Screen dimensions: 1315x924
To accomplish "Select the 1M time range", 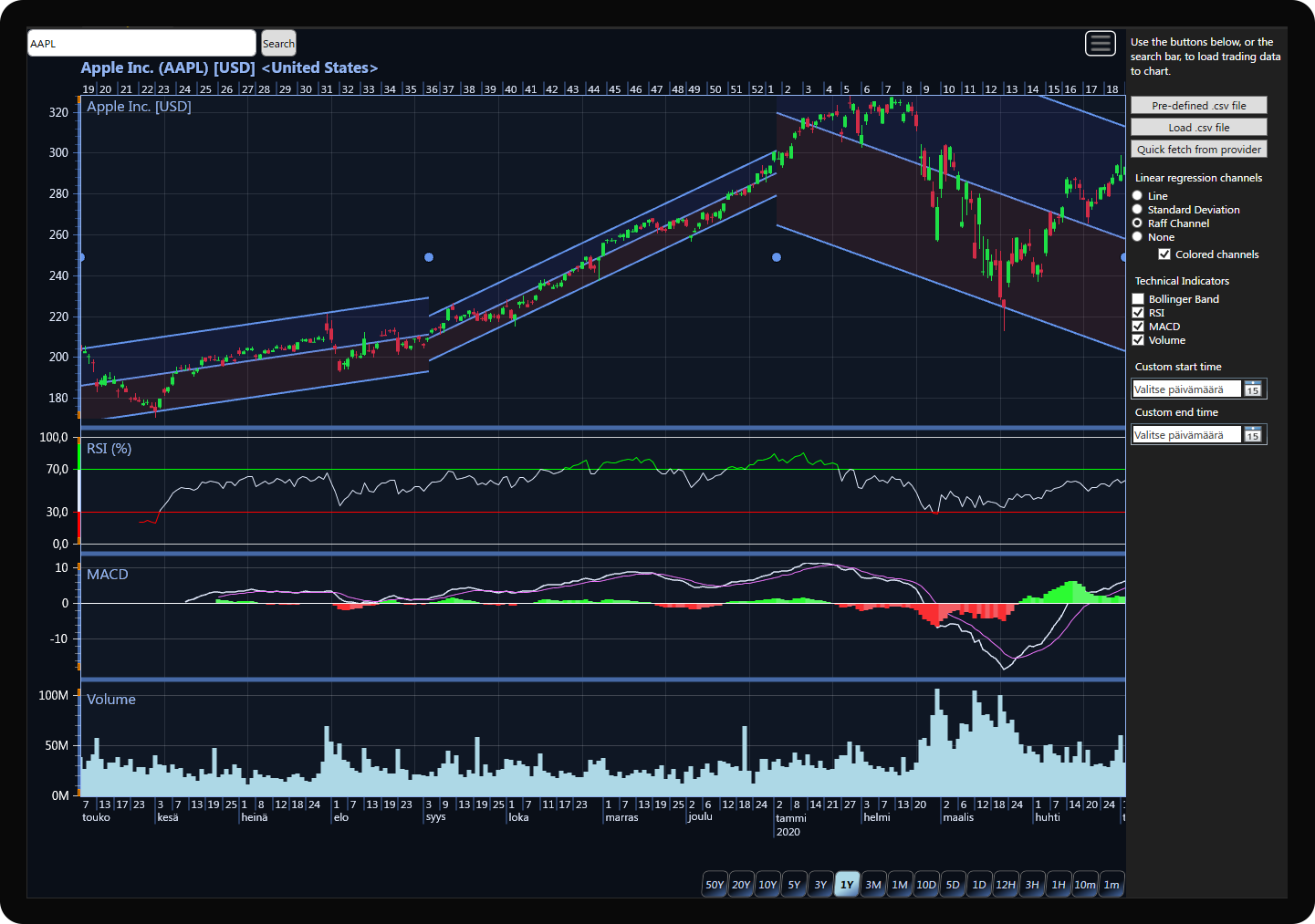I will [x=900, y=884].
